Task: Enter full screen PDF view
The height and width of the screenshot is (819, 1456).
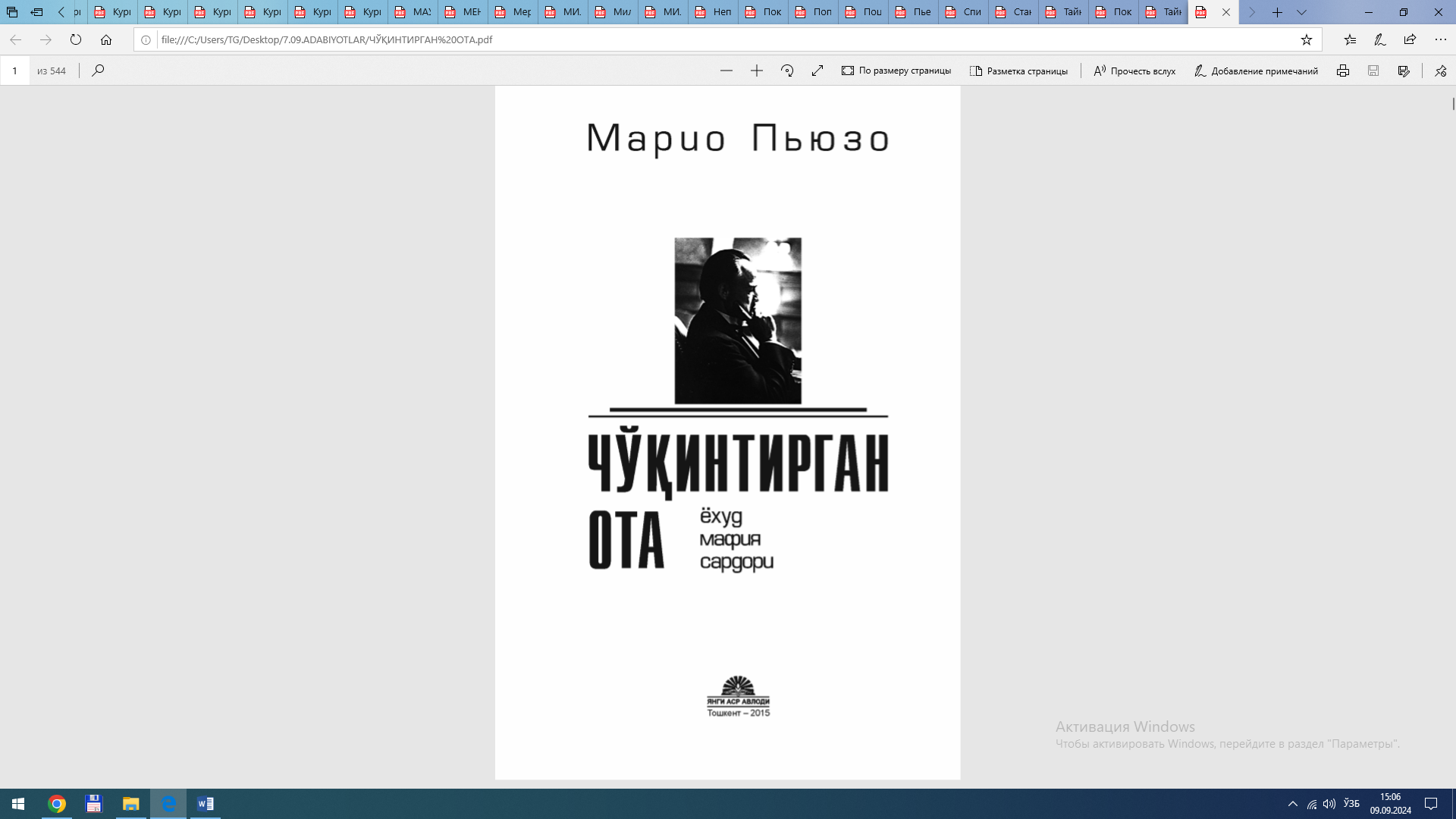Action: tap(817, 71)
